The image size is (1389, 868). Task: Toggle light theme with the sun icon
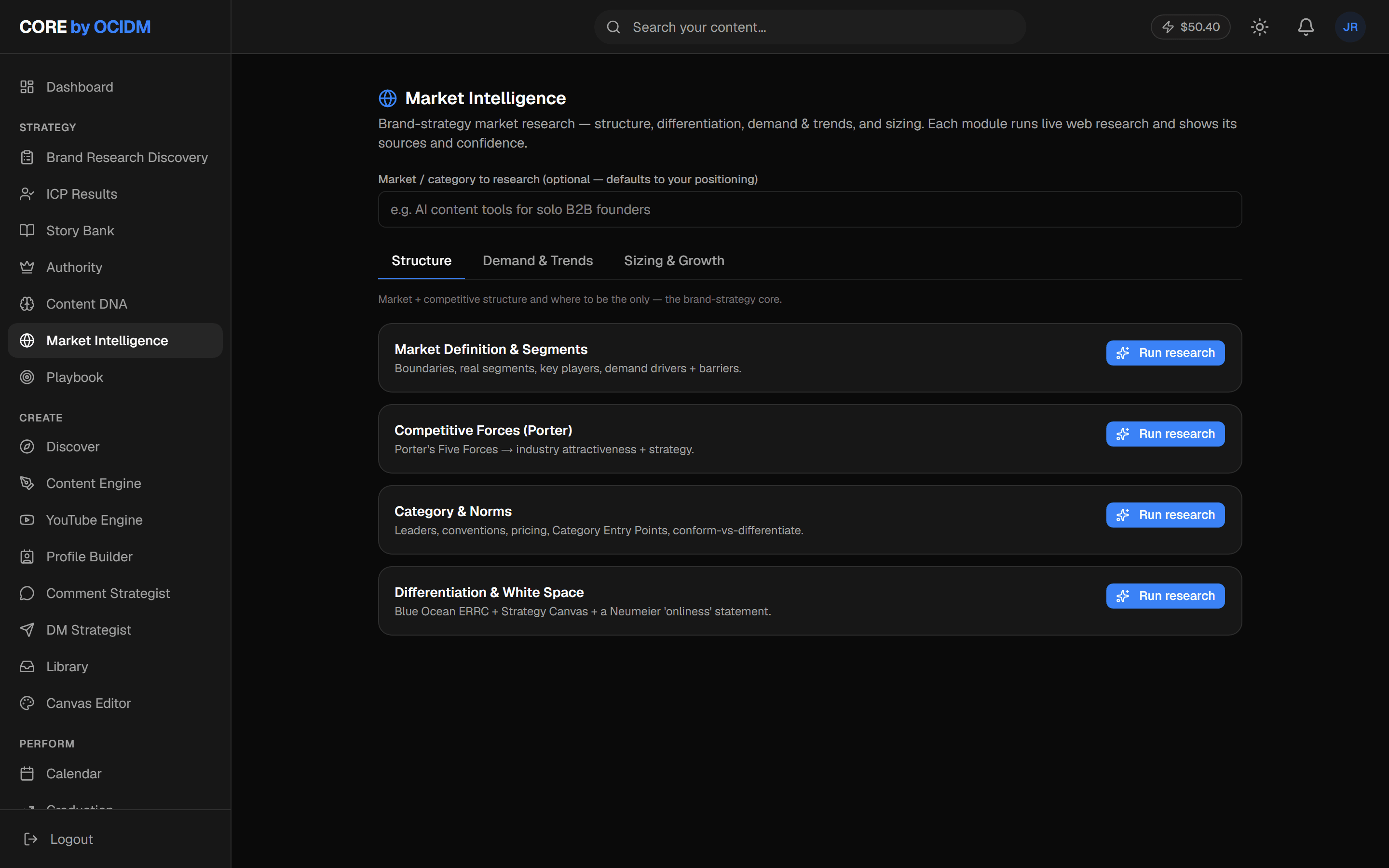pos(1259,27)
